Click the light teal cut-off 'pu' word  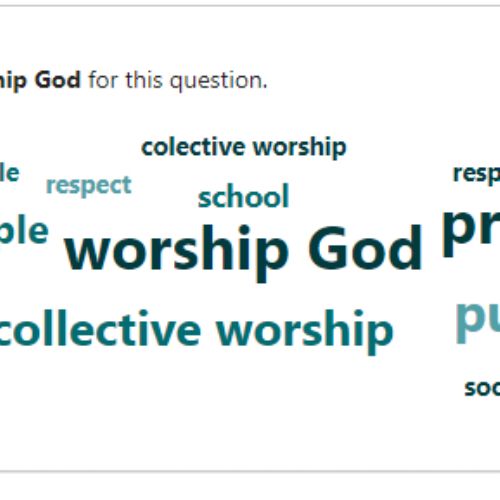point(477,321)
